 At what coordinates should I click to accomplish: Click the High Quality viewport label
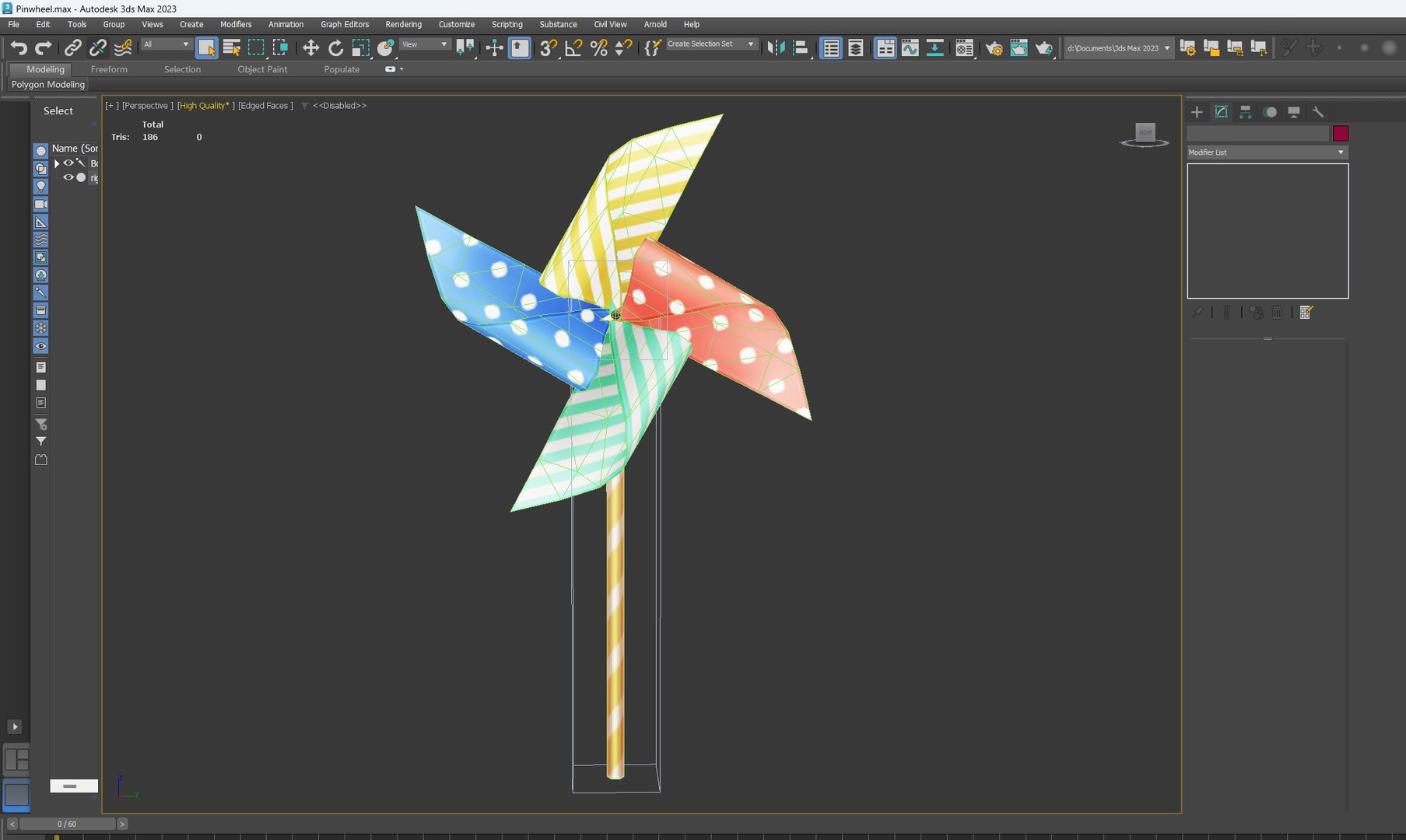[x=205, y=106]
